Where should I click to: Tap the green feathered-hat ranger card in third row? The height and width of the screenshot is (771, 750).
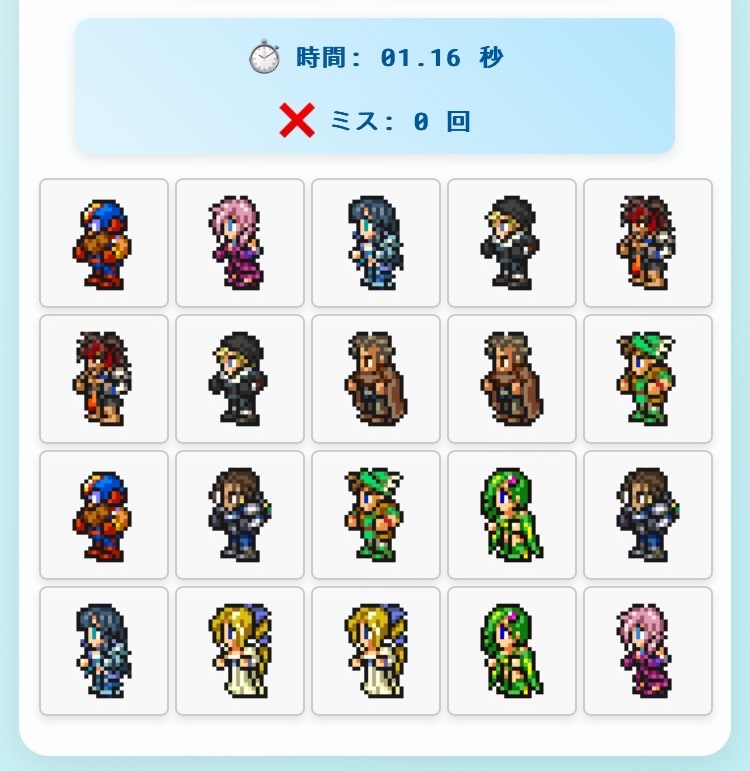(376, 515)
